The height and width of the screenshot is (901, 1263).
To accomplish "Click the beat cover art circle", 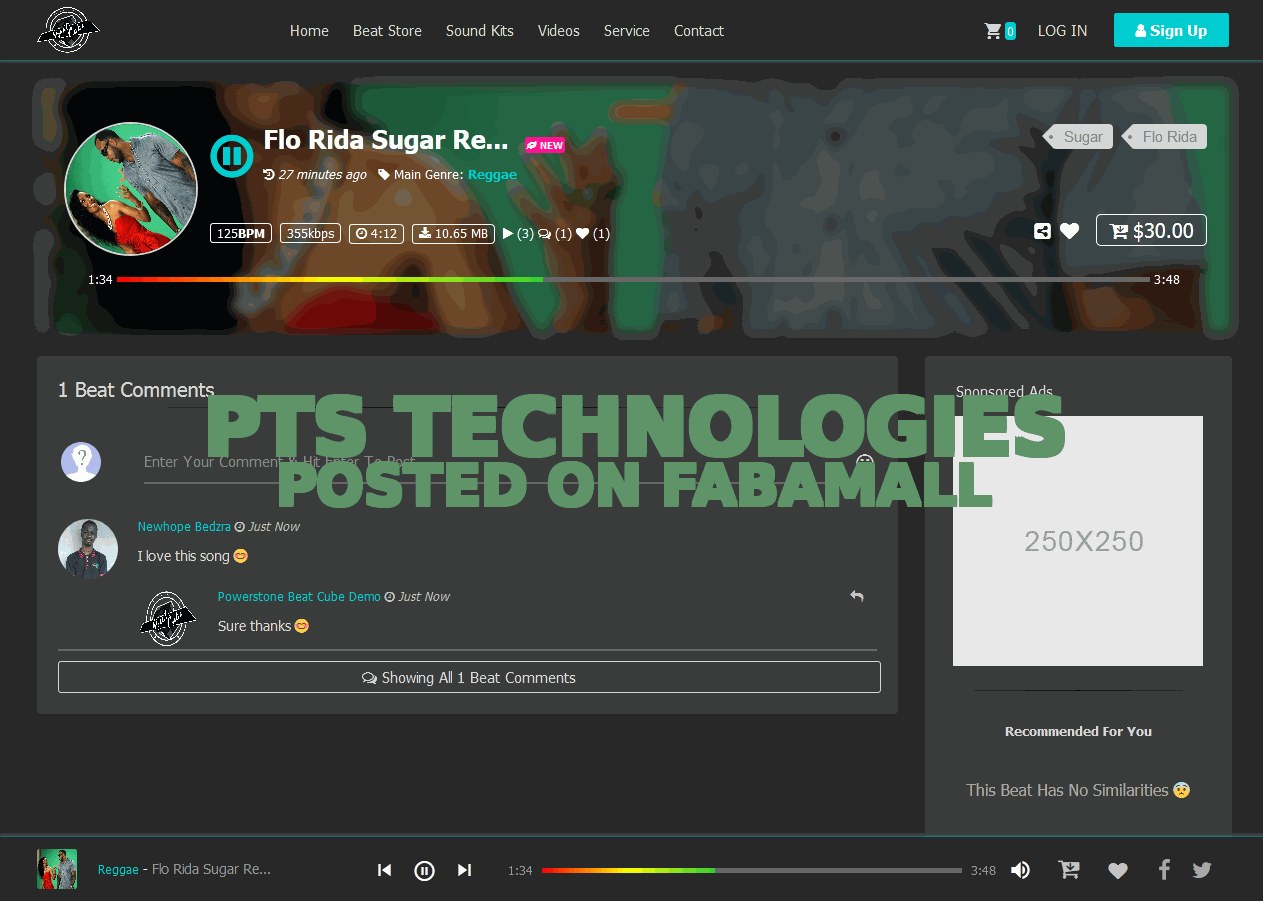I will click(131, 190).
